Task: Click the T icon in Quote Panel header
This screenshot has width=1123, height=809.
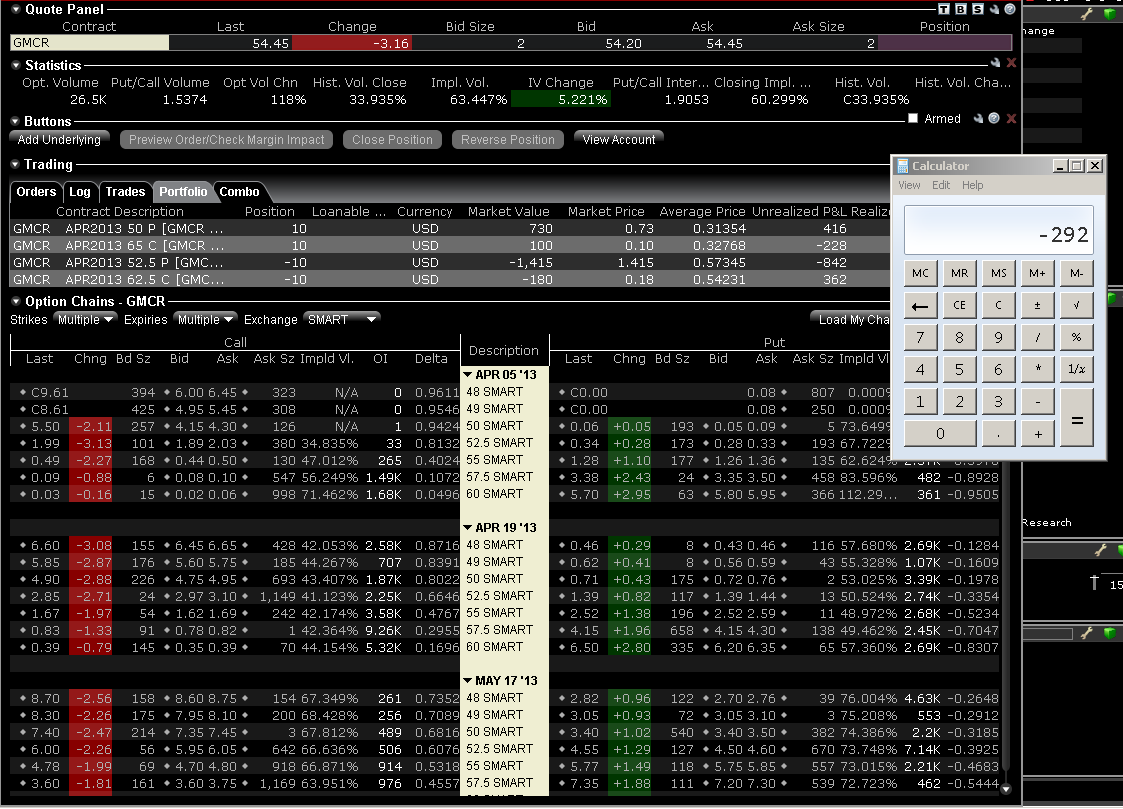Action: click(x=944, y=9)
